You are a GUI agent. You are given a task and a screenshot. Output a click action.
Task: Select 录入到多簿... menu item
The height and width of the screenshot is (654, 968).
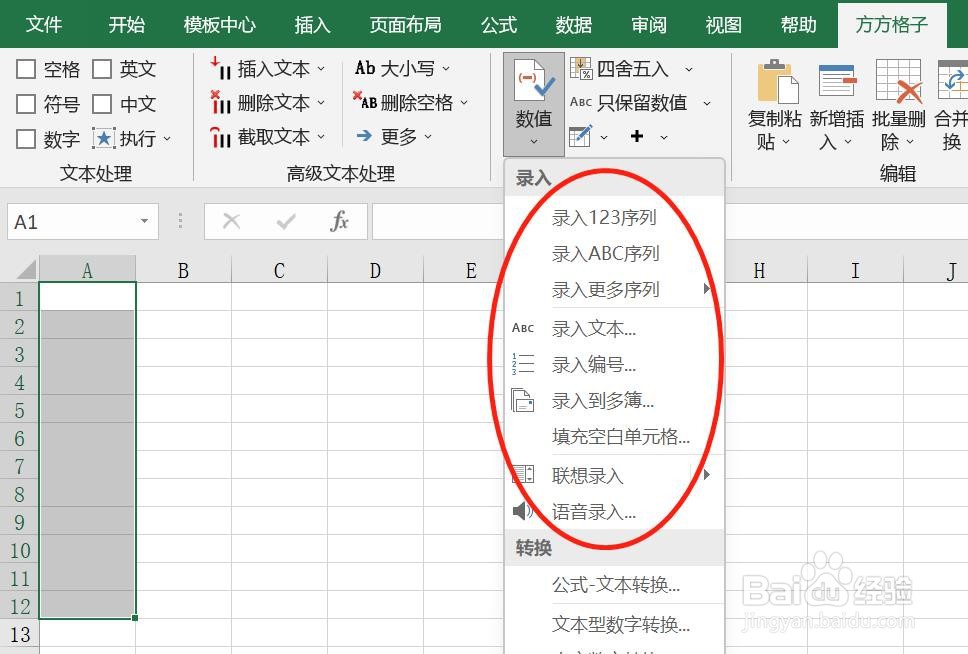tap(614, 401)
